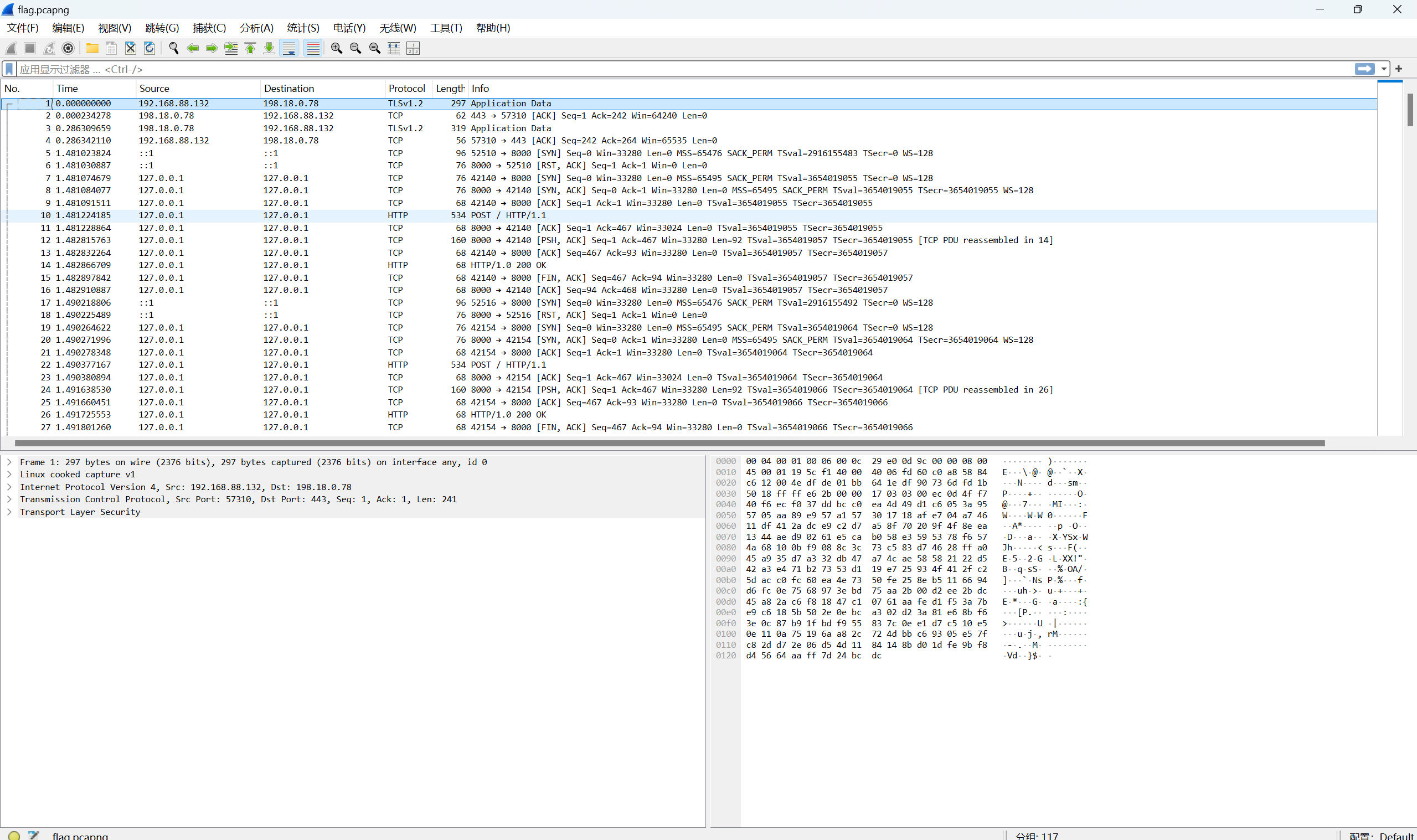Click the display filter bookmark icon
Viewport: 1417px width, 840px height.
9,69
